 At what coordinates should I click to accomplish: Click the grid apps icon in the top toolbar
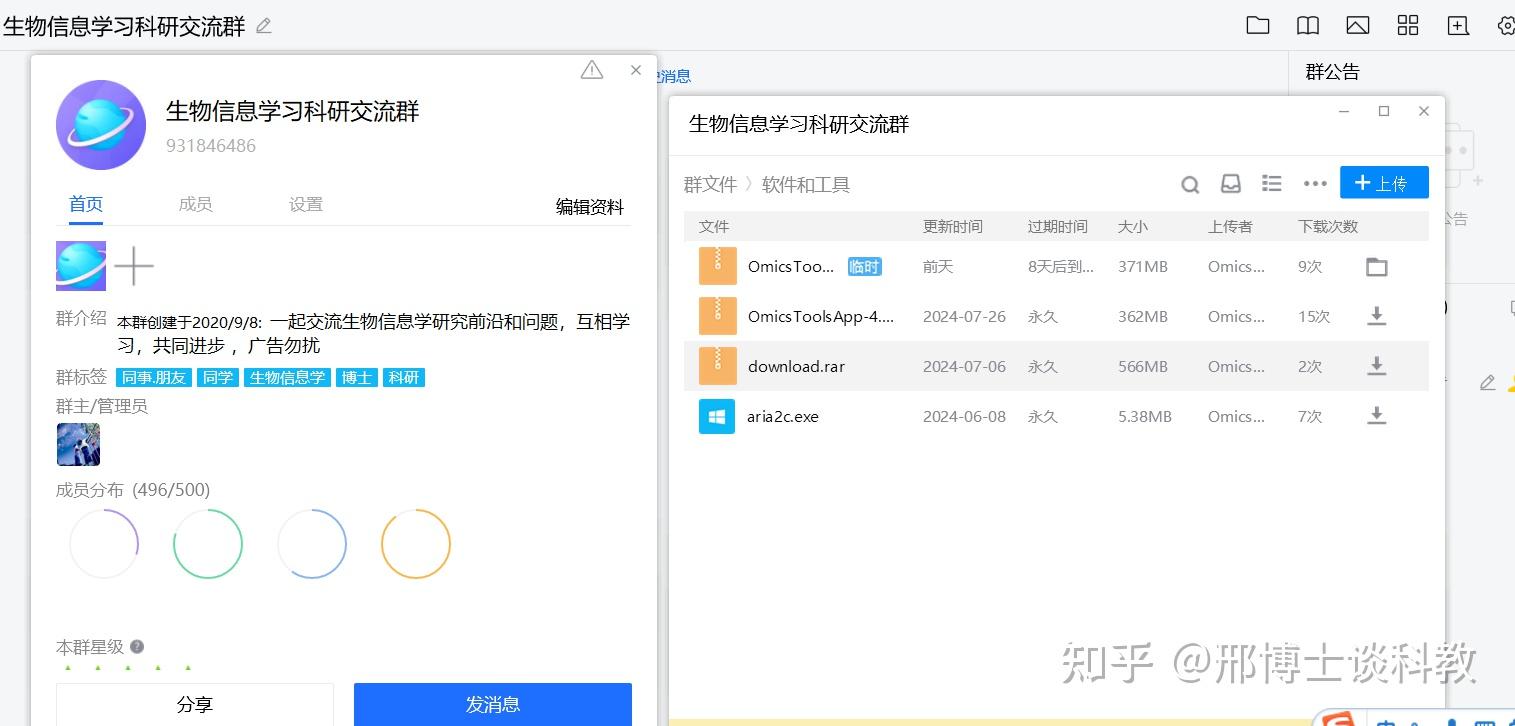click(x=1408, y=25)
